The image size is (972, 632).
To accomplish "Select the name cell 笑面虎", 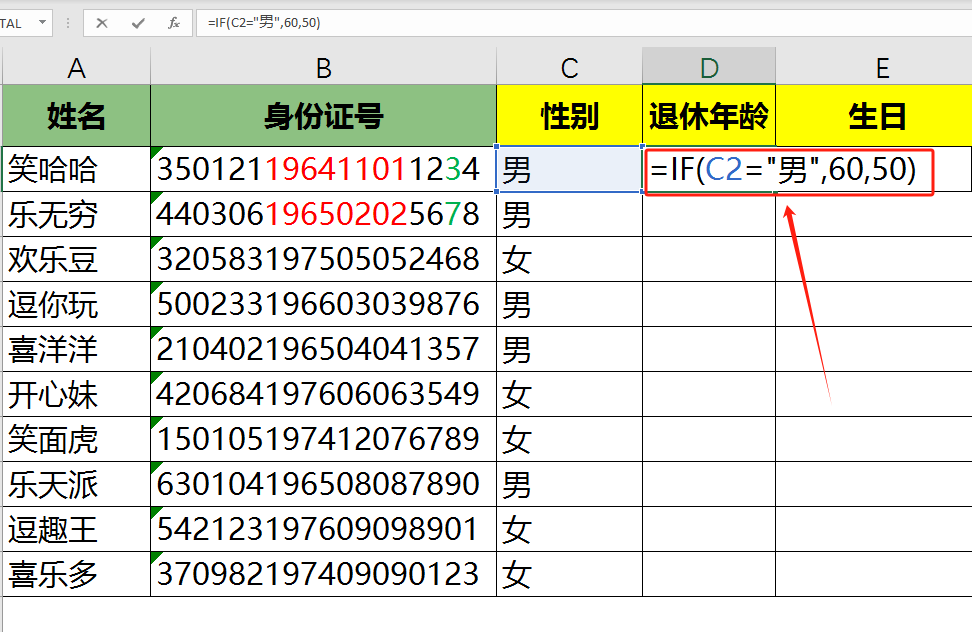I will click(76, 439).
